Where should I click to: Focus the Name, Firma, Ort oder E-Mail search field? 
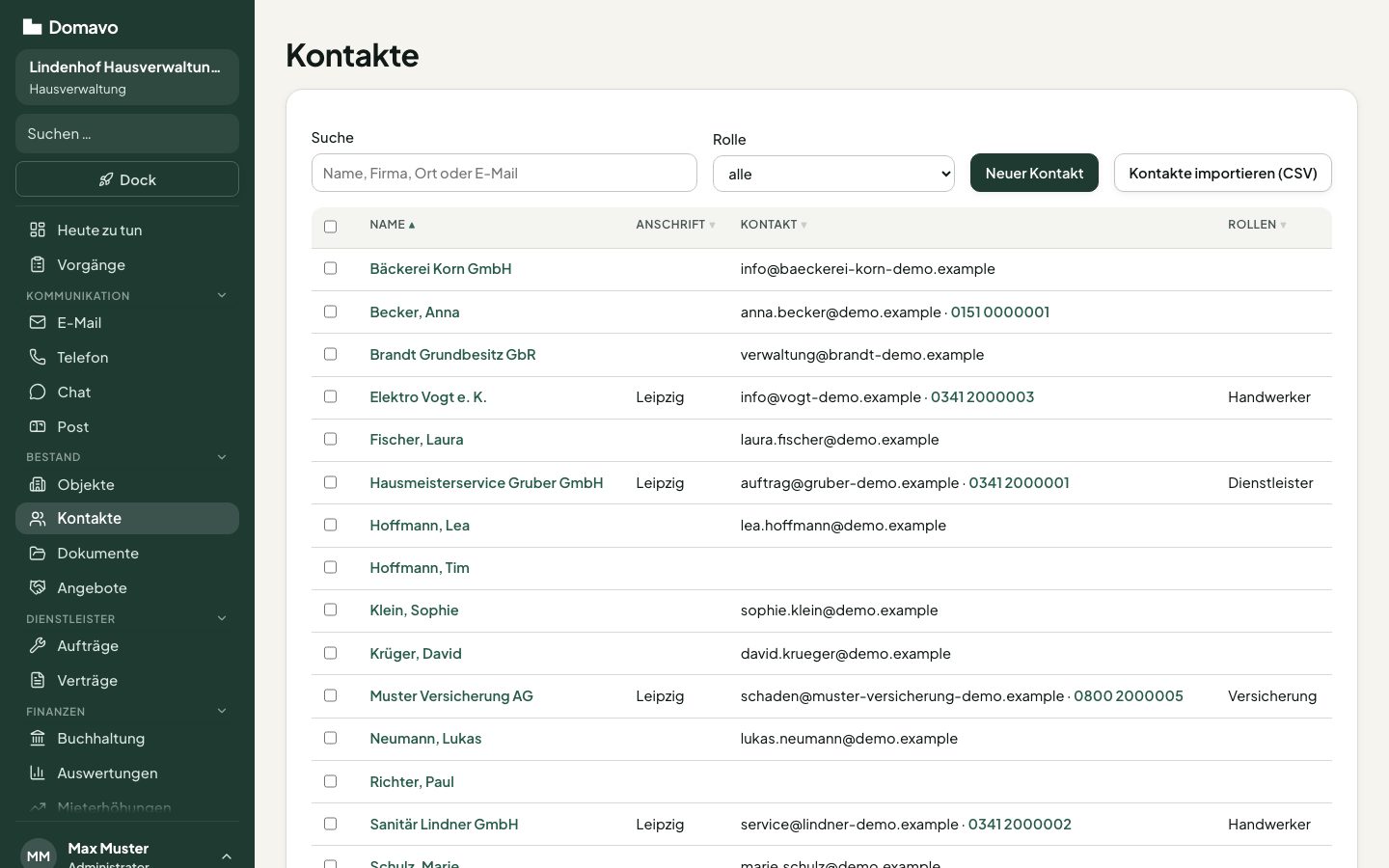point(504,173)
